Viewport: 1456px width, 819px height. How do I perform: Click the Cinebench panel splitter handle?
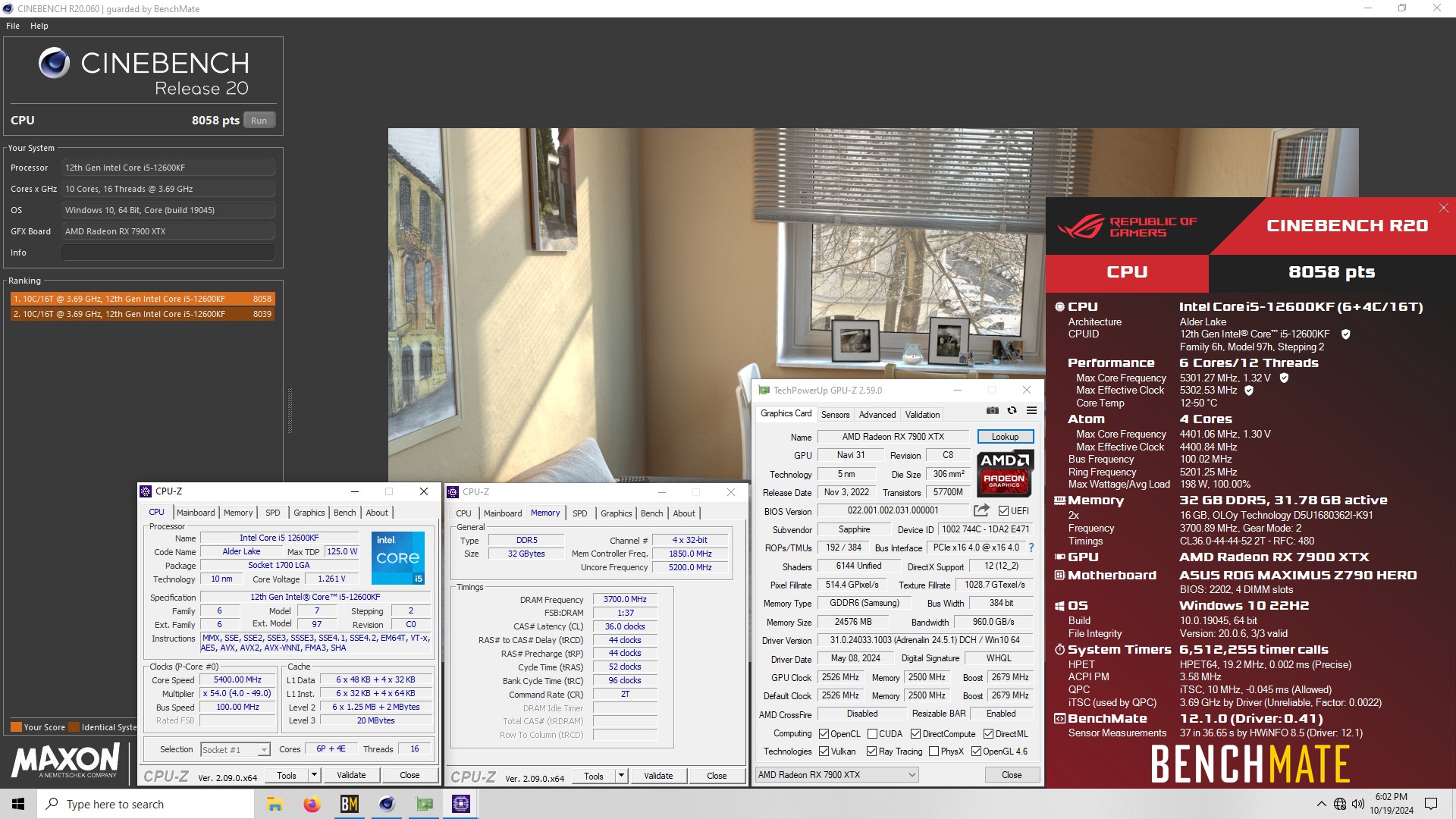click(x=289, y=410)
